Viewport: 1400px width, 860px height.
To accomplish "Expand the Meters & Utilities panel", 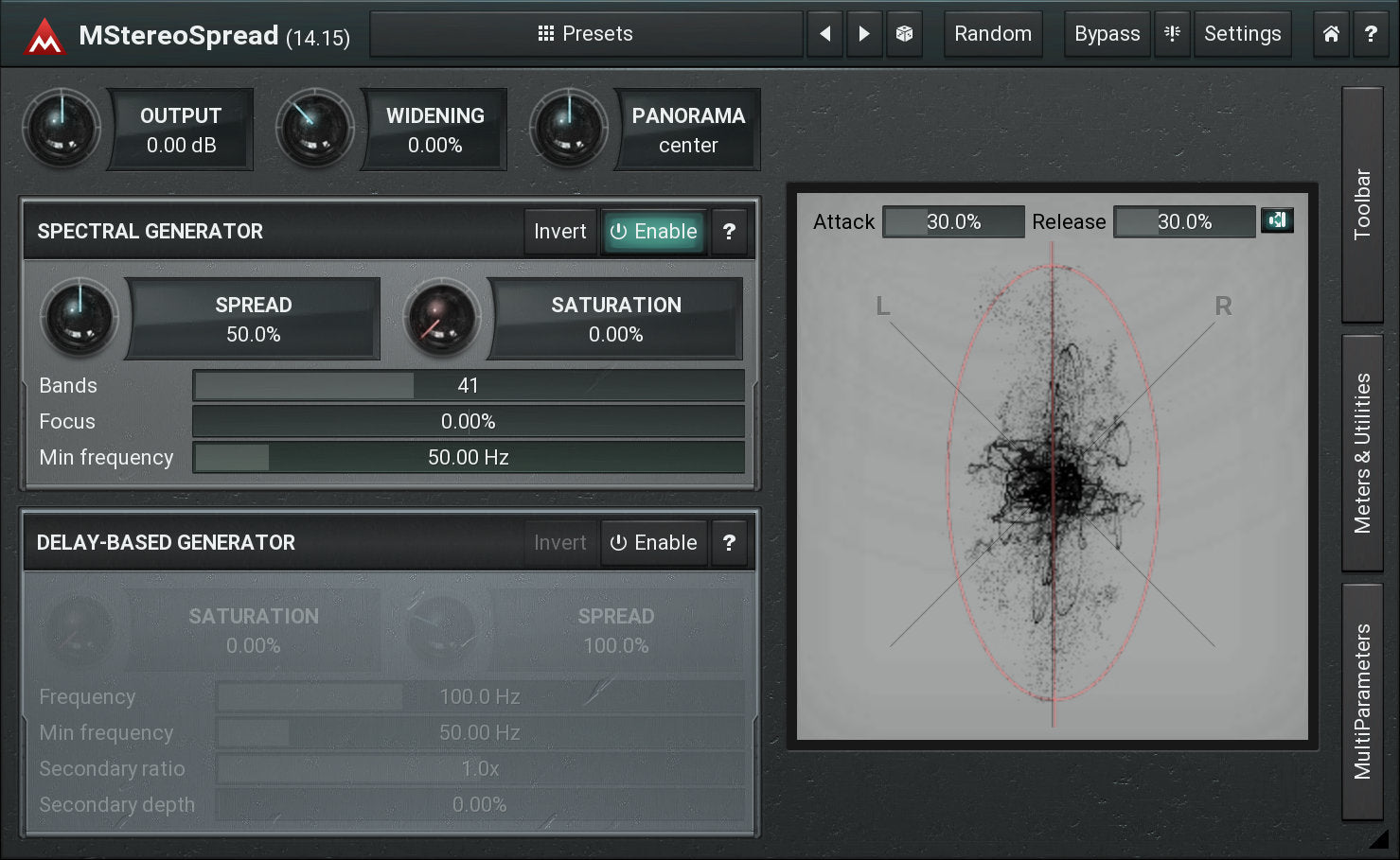I will click(x=1362, y=452).
